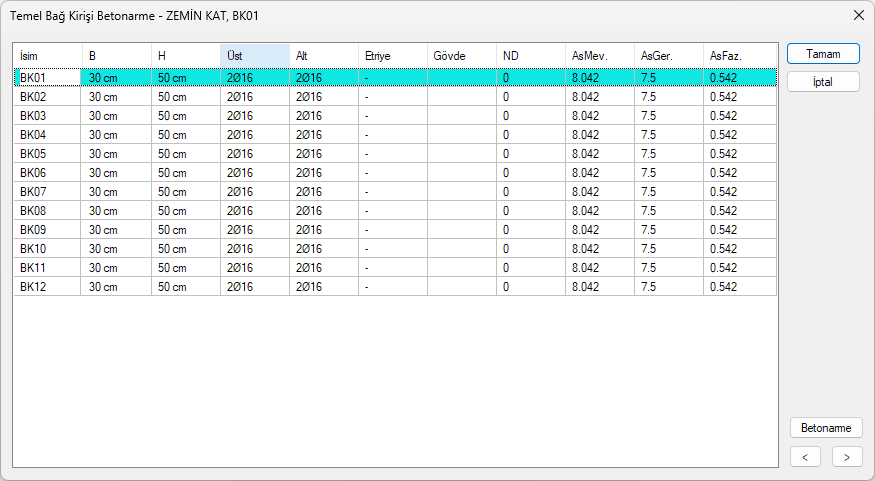Select row BK08 name cell
This screenshot has width=875, height=481.
[47, 210]
